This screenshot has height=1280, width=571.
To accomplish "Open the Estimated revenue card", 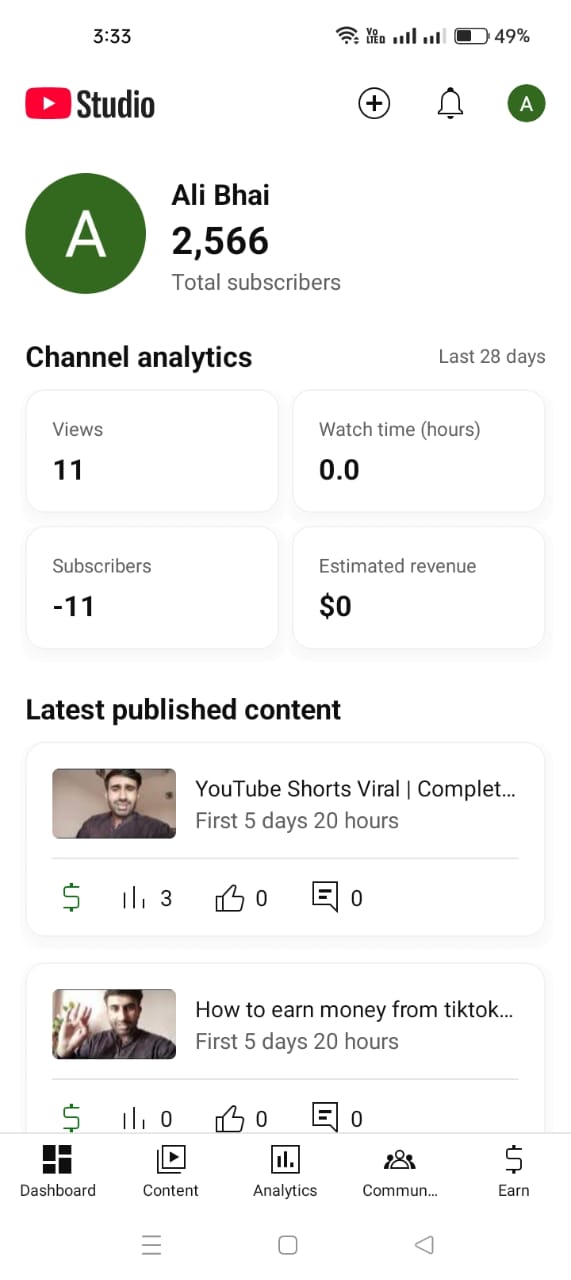I will (x=419, y=588).
